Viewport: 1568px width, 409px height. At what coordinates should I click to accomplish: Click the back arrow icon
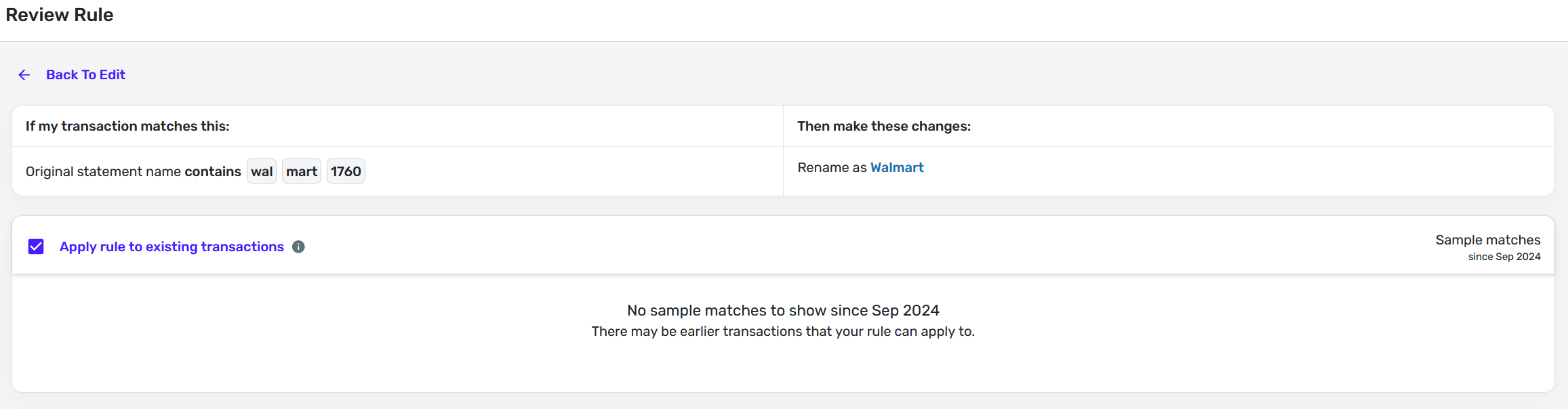click(x=24, y=75)
